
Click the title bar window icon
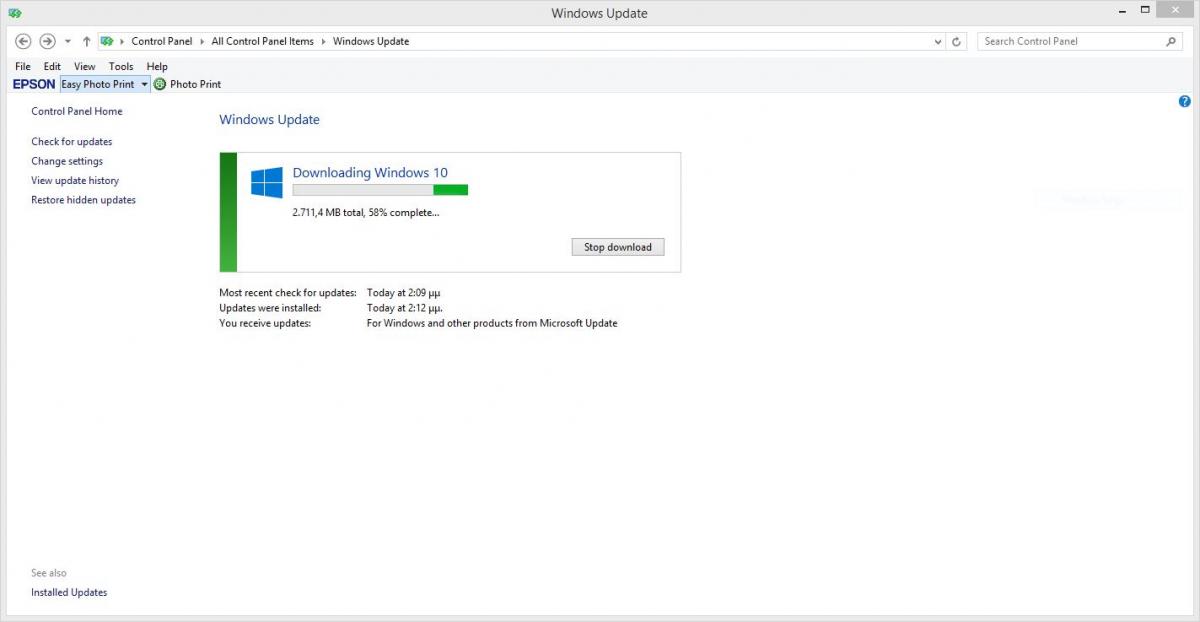click(x=15, y=13)
